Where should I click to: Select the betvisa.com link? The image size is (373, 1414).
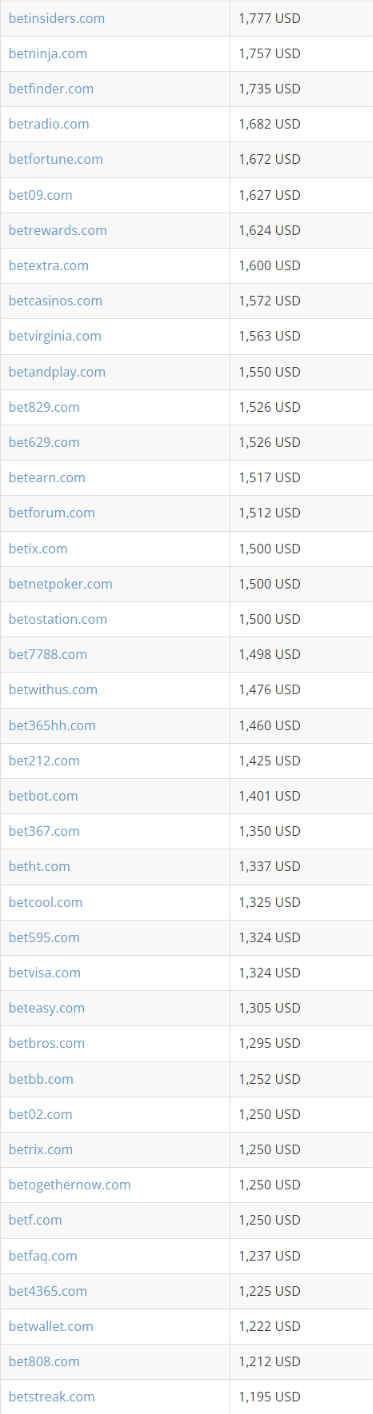[45, 972]
